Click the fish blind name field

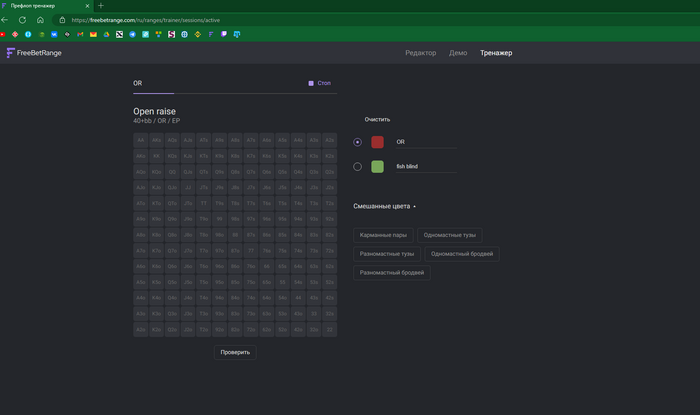point(426,166)
